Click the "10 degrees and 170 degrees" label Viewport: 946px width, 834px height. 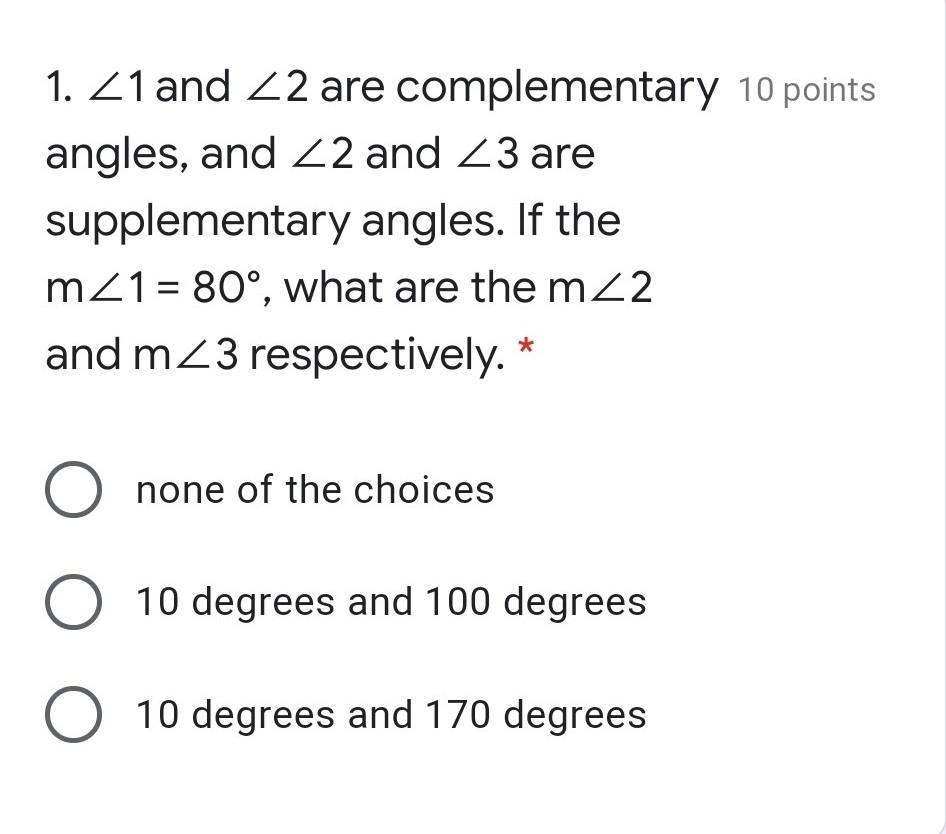[391, 715]
